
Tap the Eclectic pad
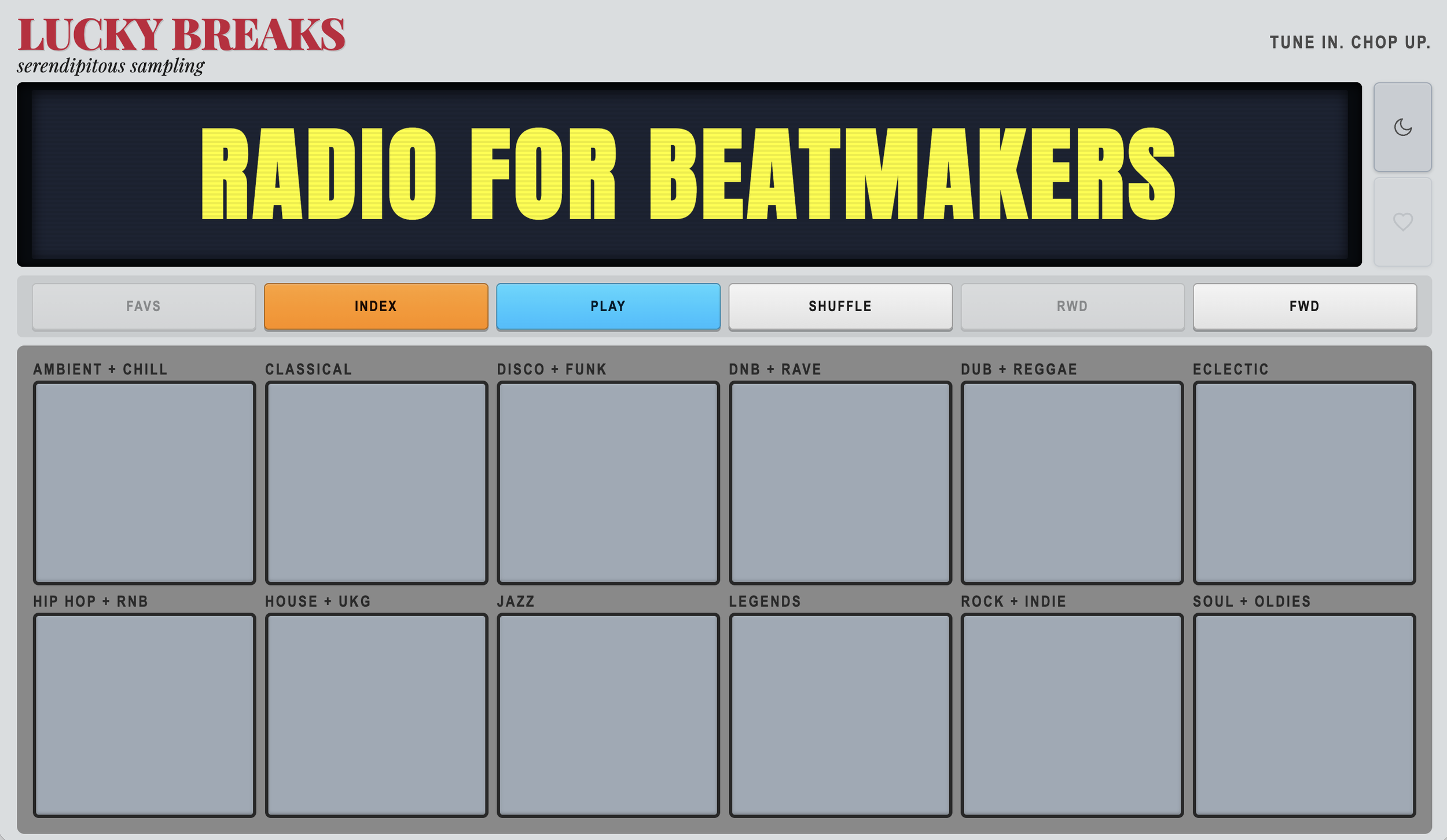click(1304, 482)
